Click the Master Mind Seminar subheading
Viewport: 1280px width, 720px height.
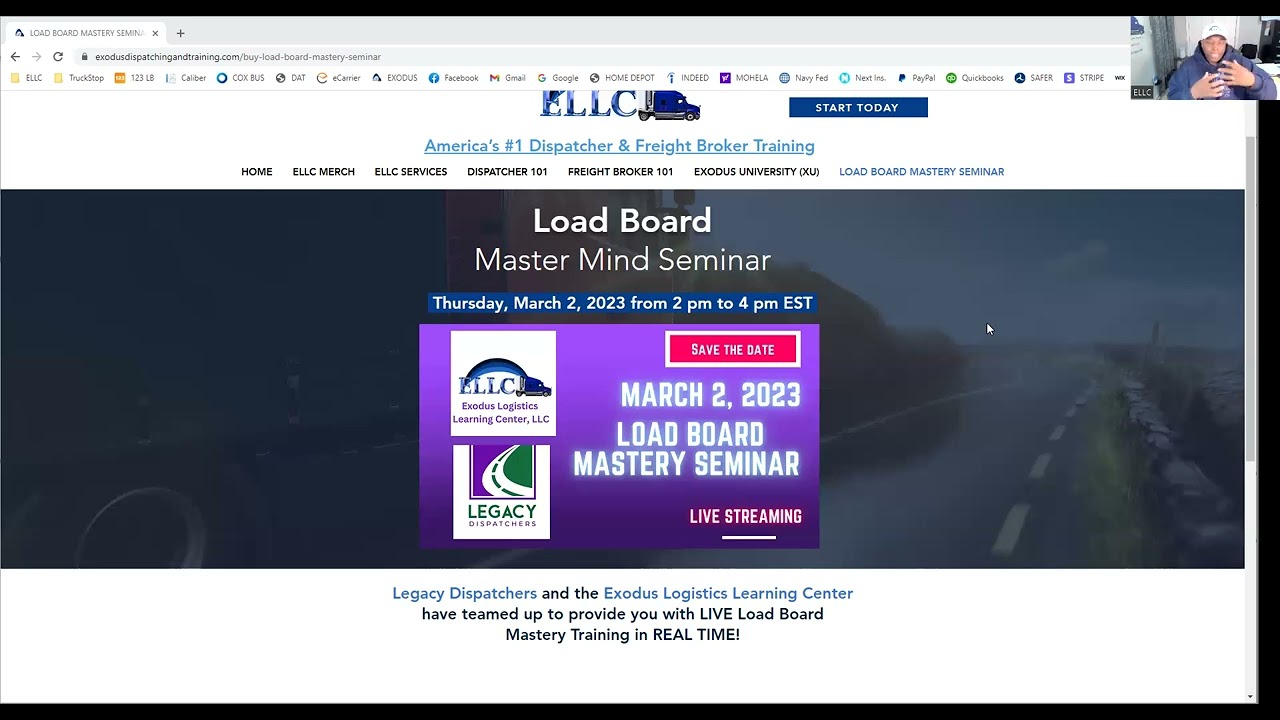[622, 260]
